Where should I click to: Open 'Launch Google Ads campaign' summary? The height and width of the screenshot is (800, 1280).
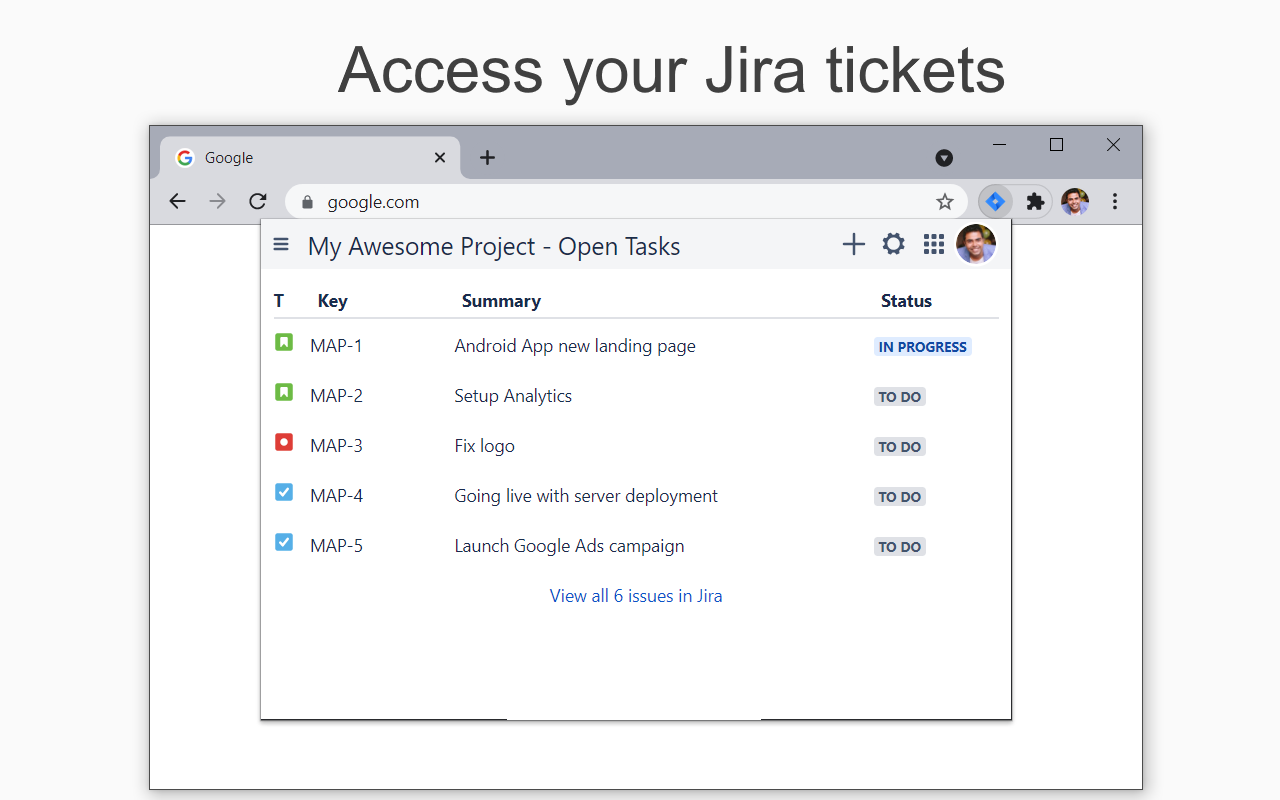coord(569,546)
